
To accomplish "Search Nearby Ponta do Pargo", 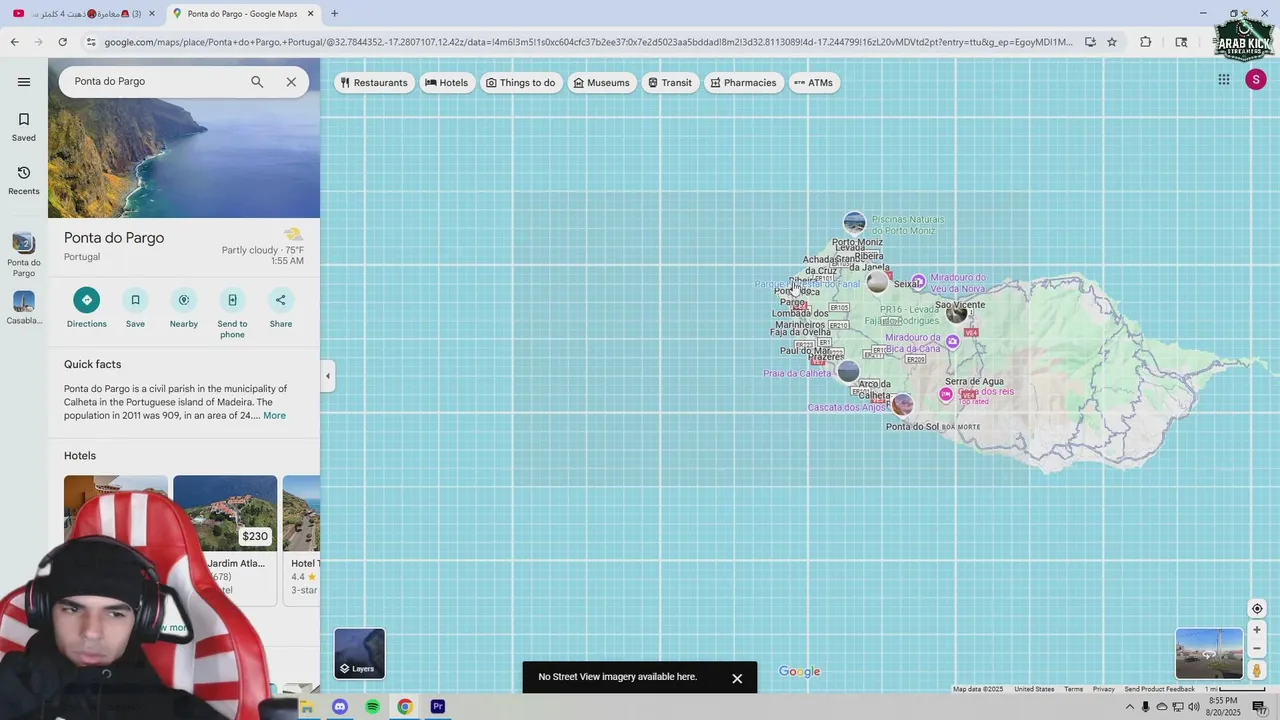I will point(184,308).
